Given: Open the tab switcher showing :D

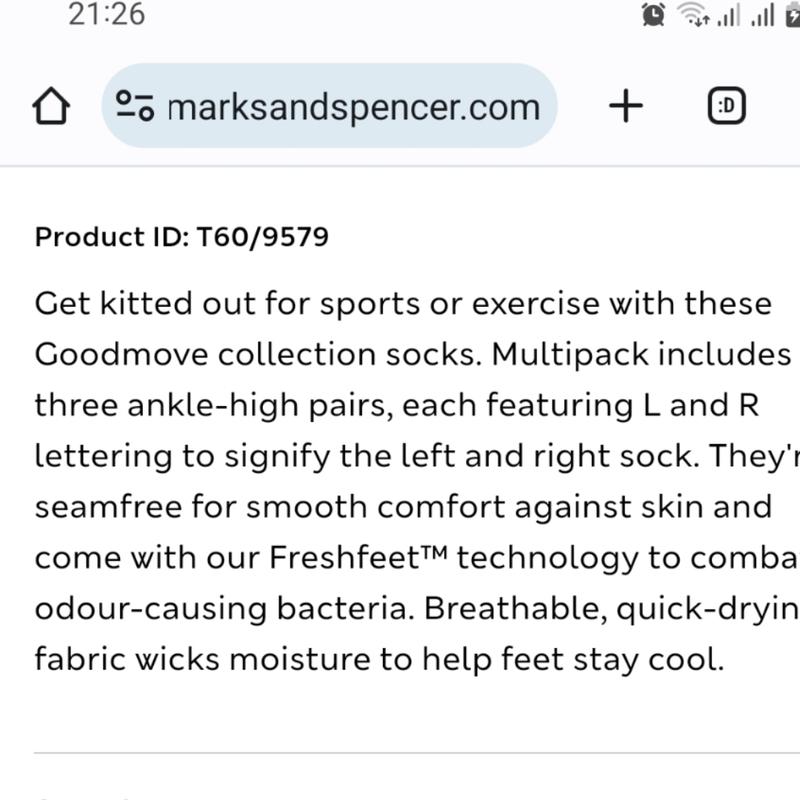Looking at the screenshot, I should [x=727, y=106].
